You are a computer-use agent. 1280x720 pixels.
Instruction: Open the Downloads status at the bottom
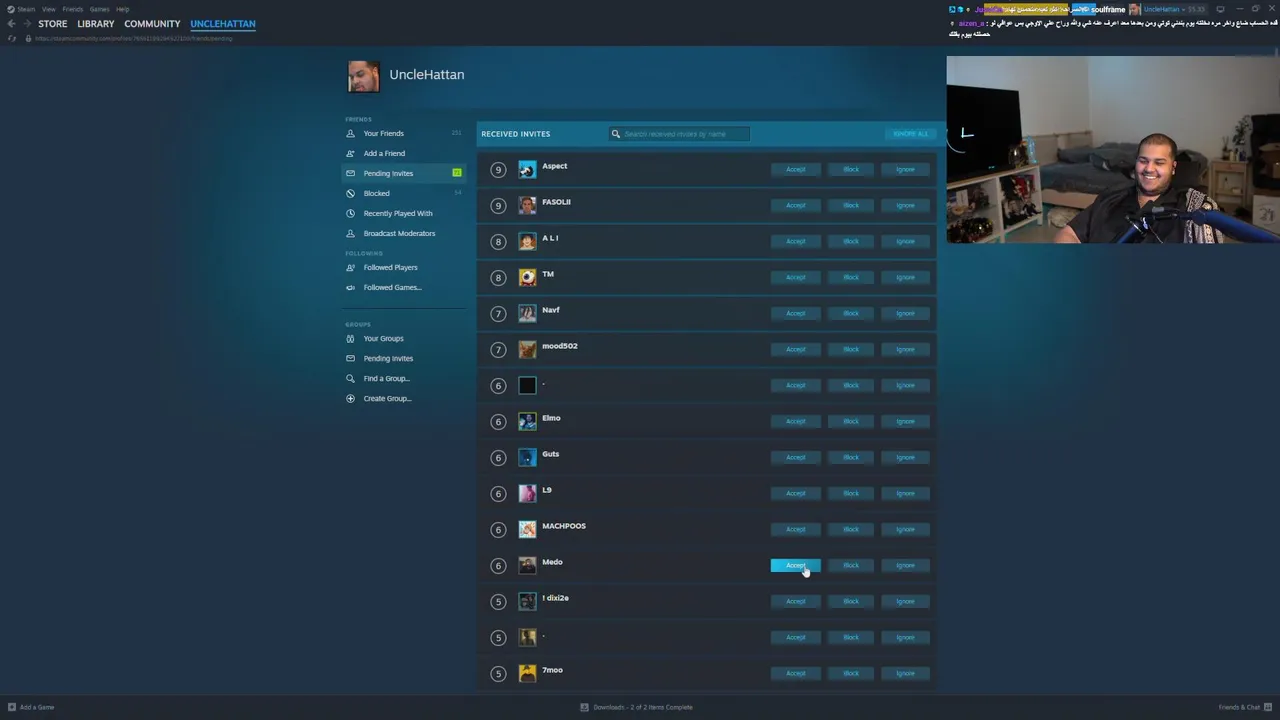click(636, 707)
